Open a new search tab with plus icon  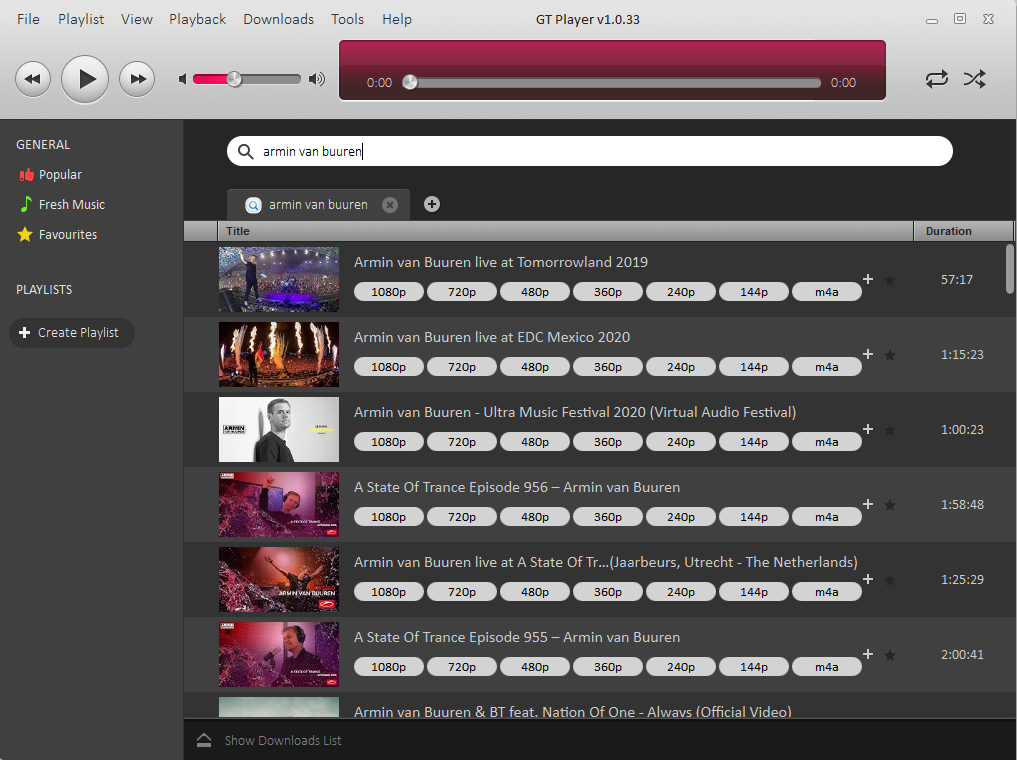pyautogui.click(x=432, y=204)
